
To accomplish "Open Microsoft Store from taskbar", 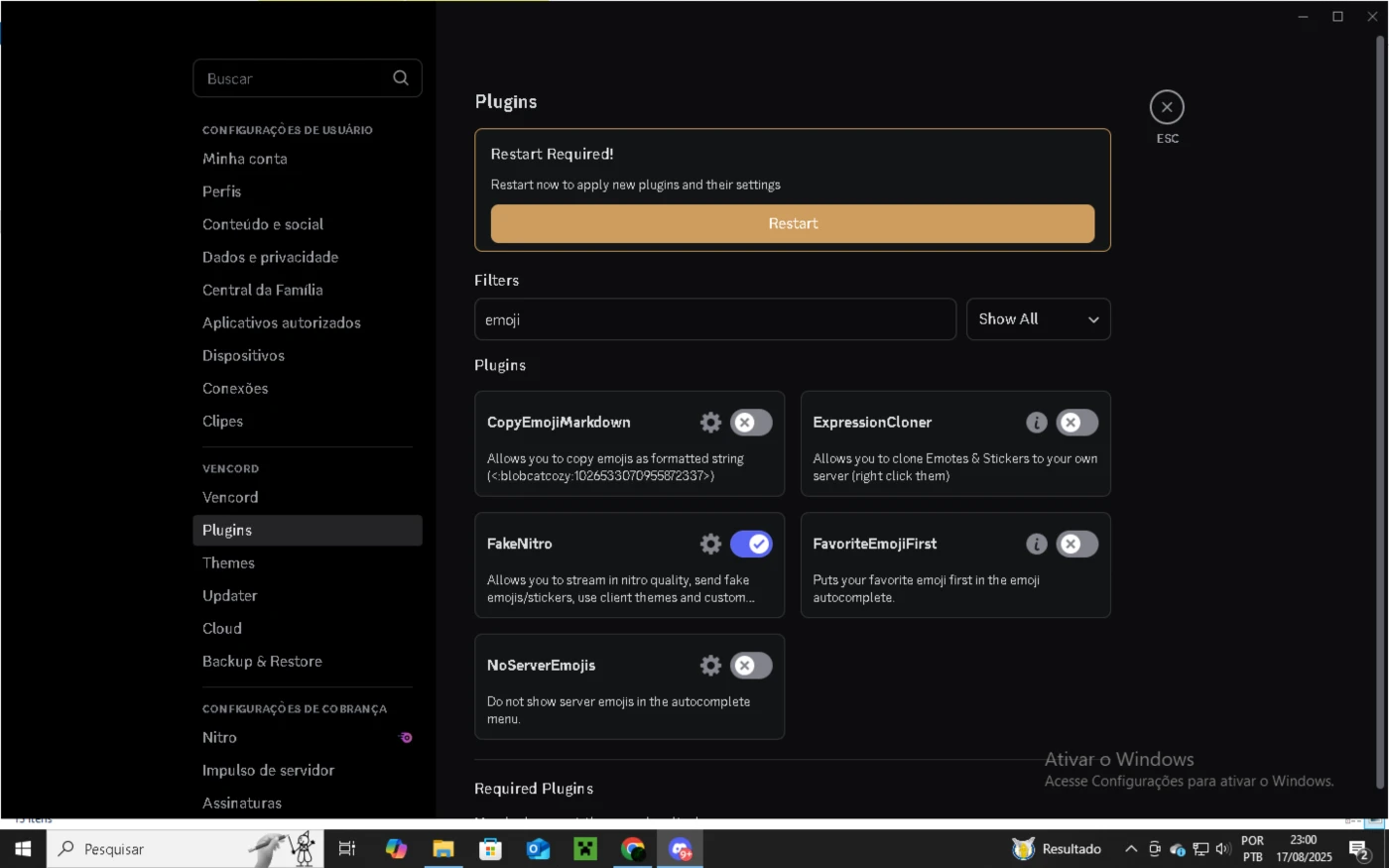I will pyautogui.click(x=491, y=849).
